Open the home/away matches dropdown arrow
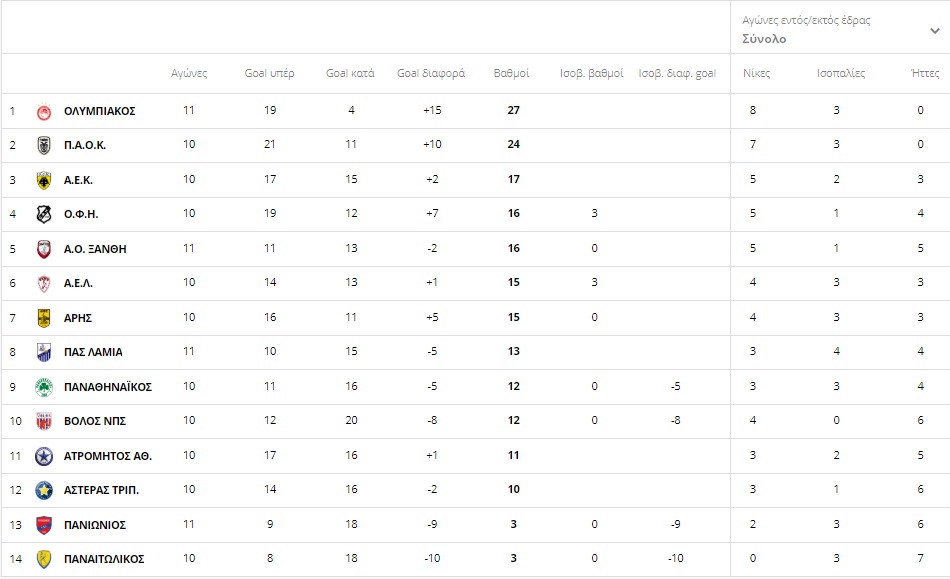Screen dimensions: 950x579 935,31
